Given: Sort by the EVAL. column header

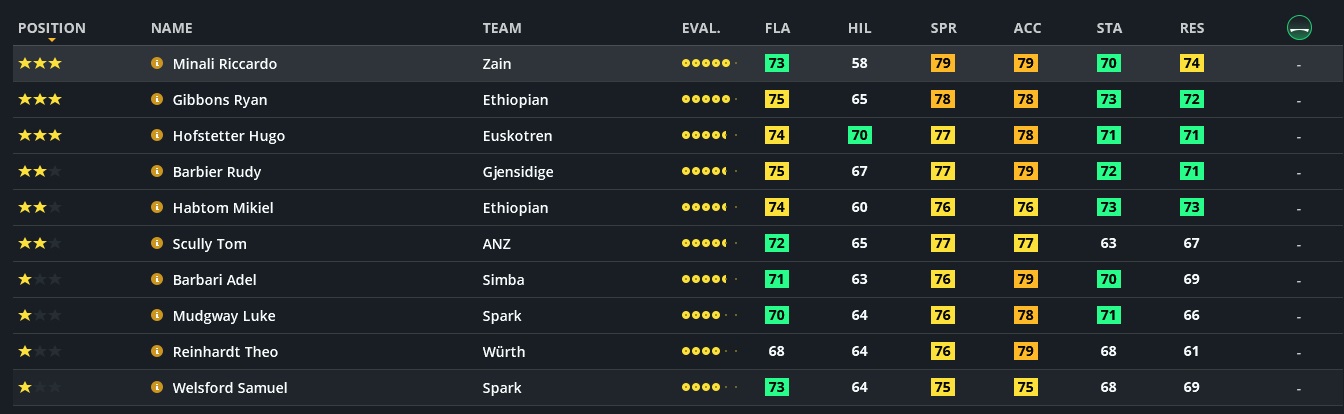Looking at the screenshot, I should click(x=700, y=28).
